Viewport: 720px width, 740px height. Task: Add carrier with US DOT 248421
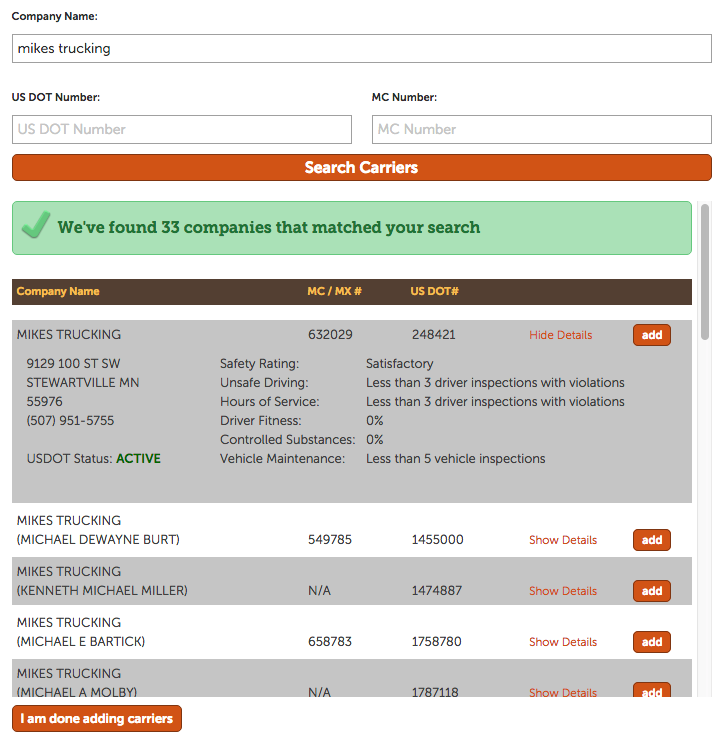point(652,335)
